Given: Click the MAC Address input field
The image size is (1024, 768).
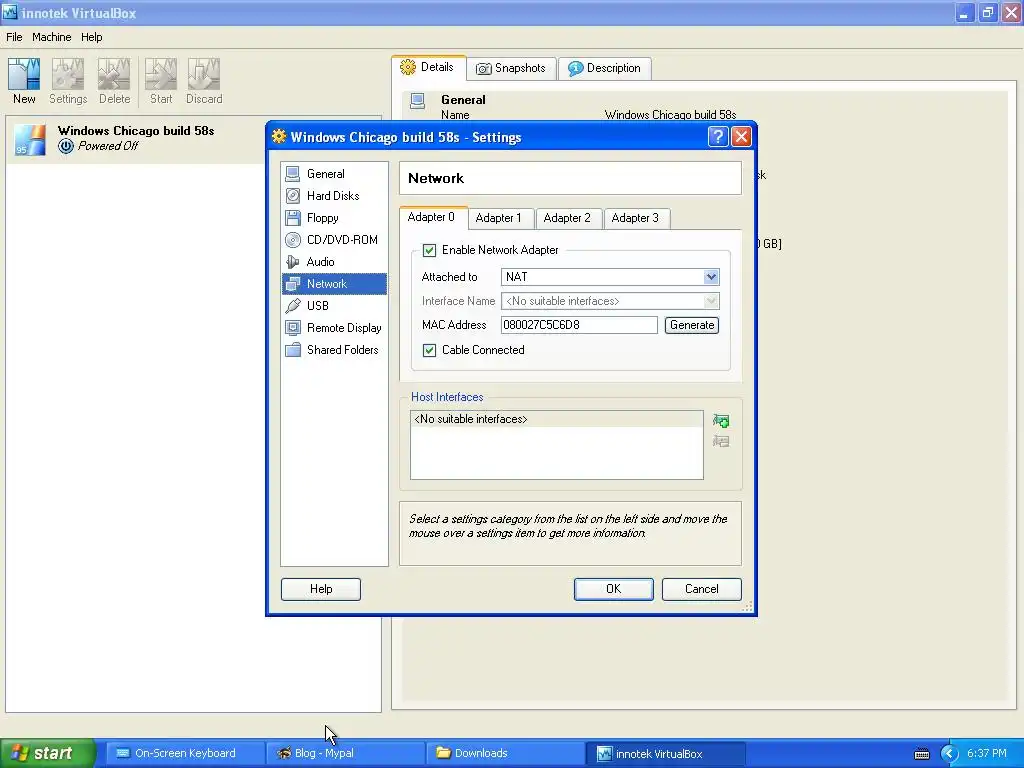Looking at the screenshot, I should 579,325.
